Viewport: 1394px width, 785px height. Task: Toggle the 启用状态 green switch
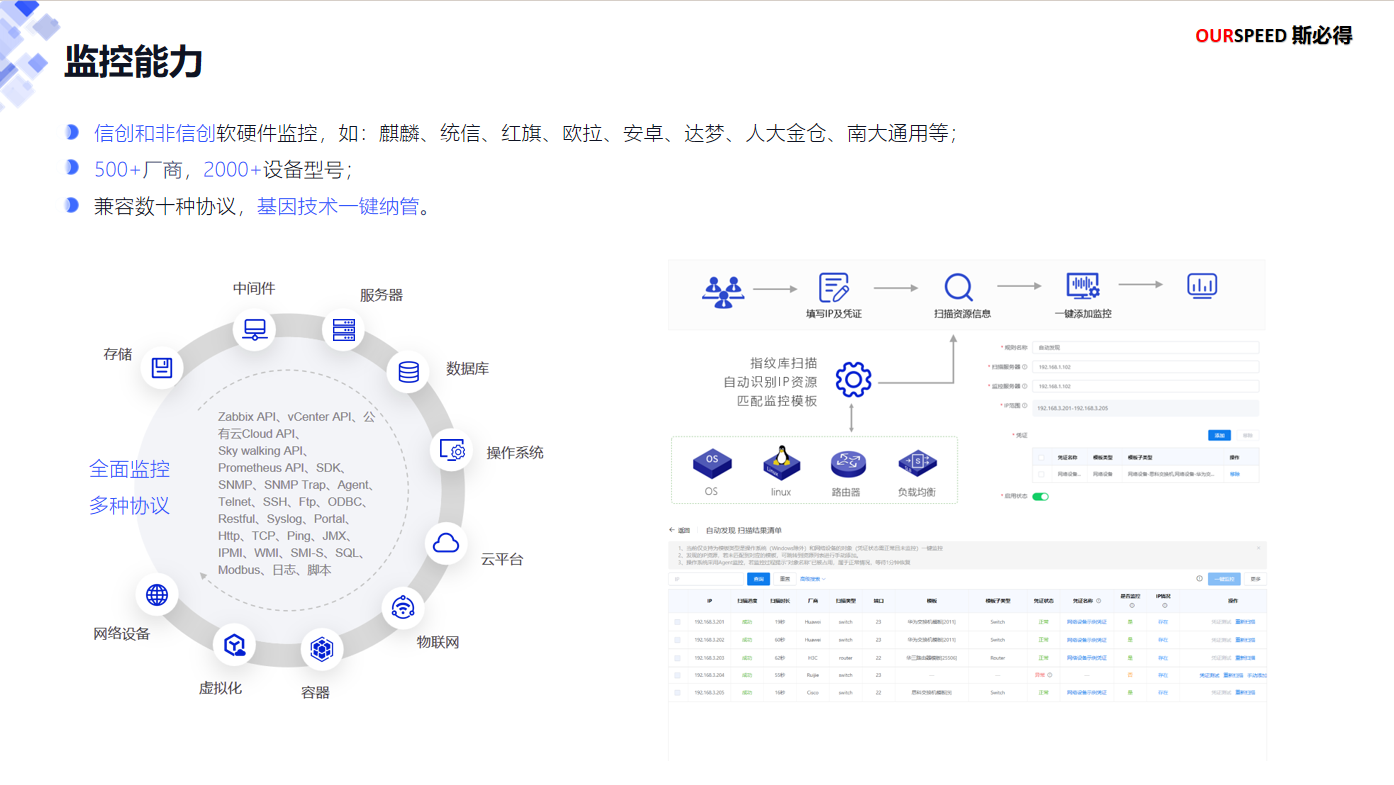click(x=1040, y=496)
